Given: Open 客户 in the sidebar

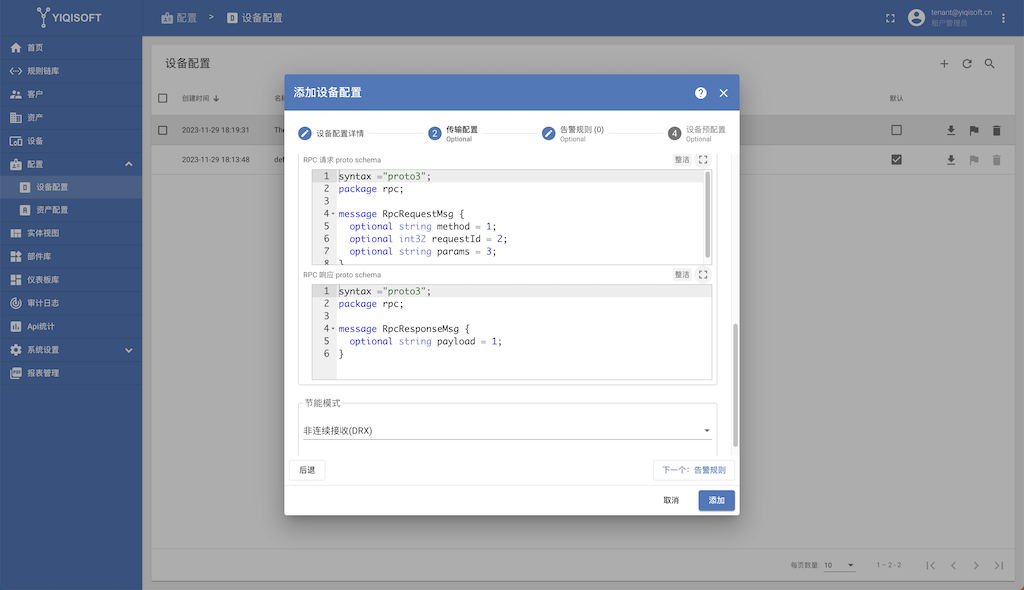Looking at the screenshot, I should (x=71, y=94).
